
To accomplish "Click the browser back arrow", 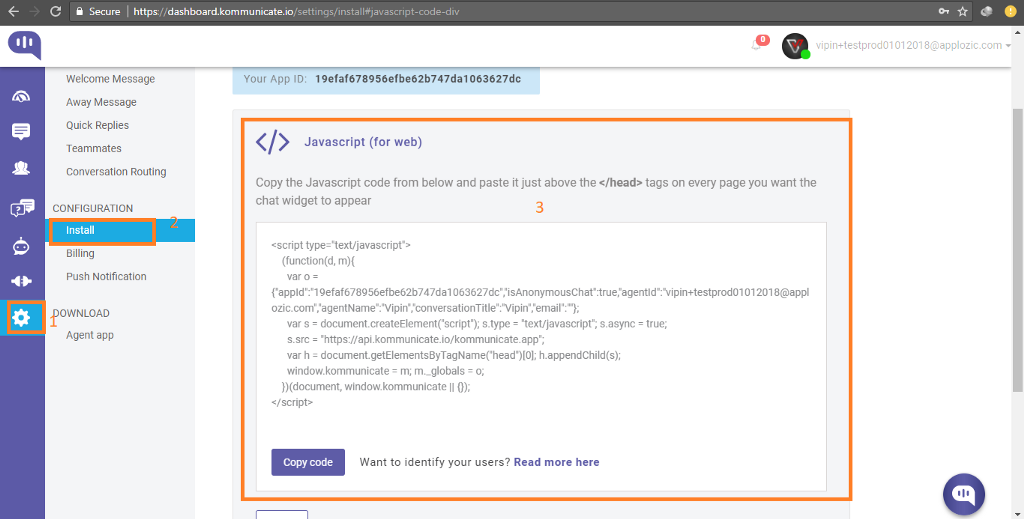I will point(13,11).
